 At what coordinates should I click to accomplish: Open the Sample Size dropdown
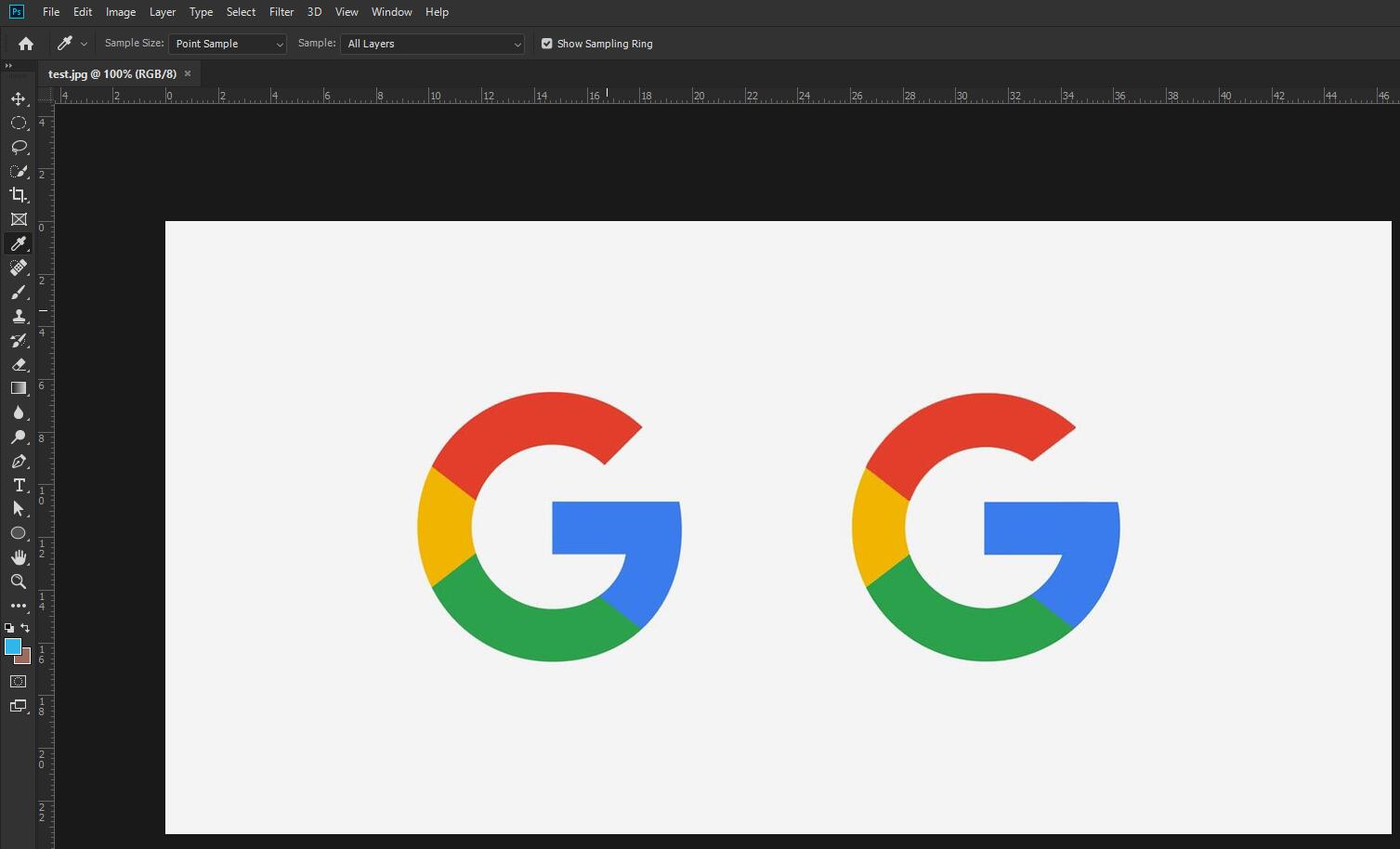(227, 44)
